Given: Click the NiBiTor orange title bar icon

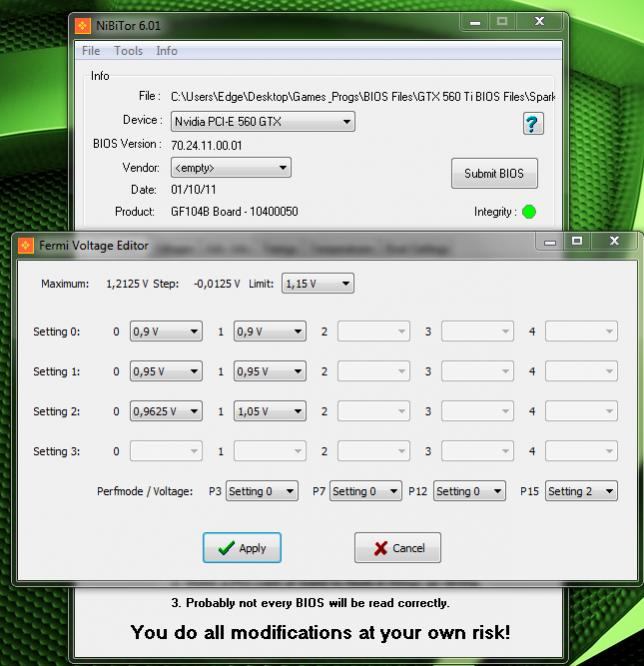Looking at the screenshot, I should pyautogui.click(x=82, y=25).
